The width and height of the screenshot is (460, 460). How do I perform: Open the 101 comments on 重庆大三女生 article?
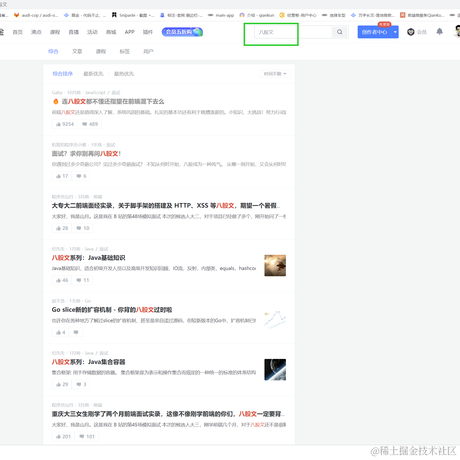tap(87, 436)
